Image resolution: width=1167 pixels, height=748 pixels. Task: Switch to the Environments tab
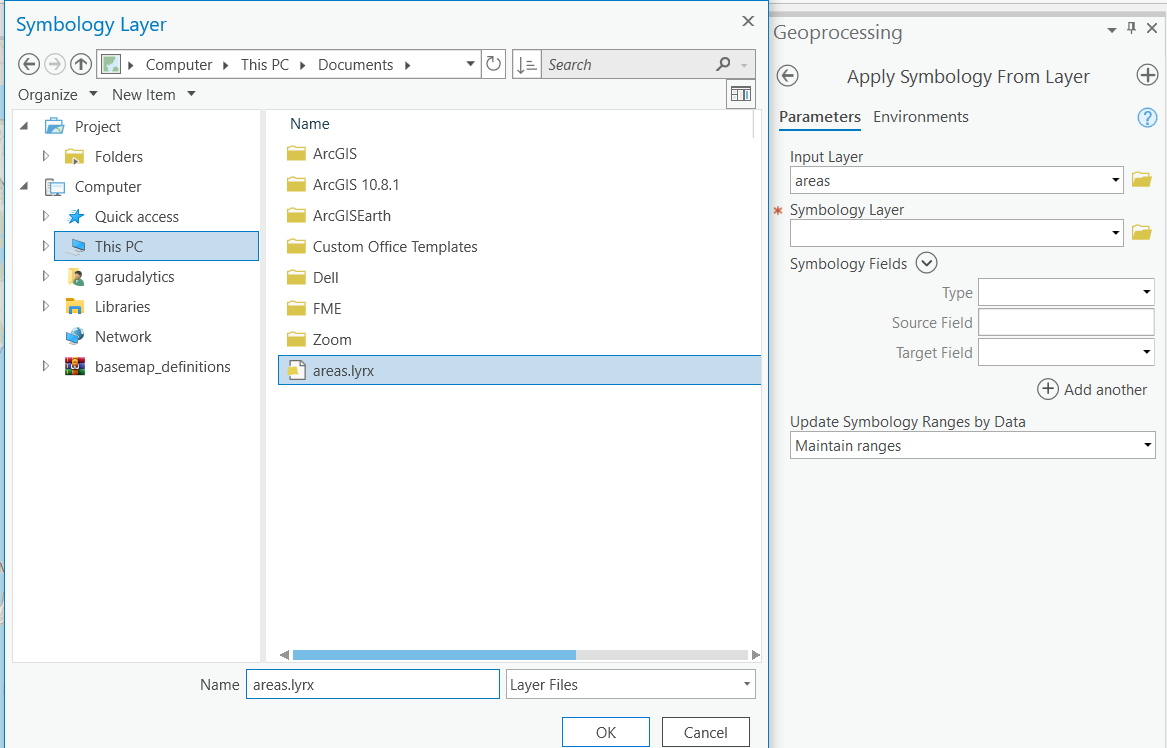(x=920, y=116)
